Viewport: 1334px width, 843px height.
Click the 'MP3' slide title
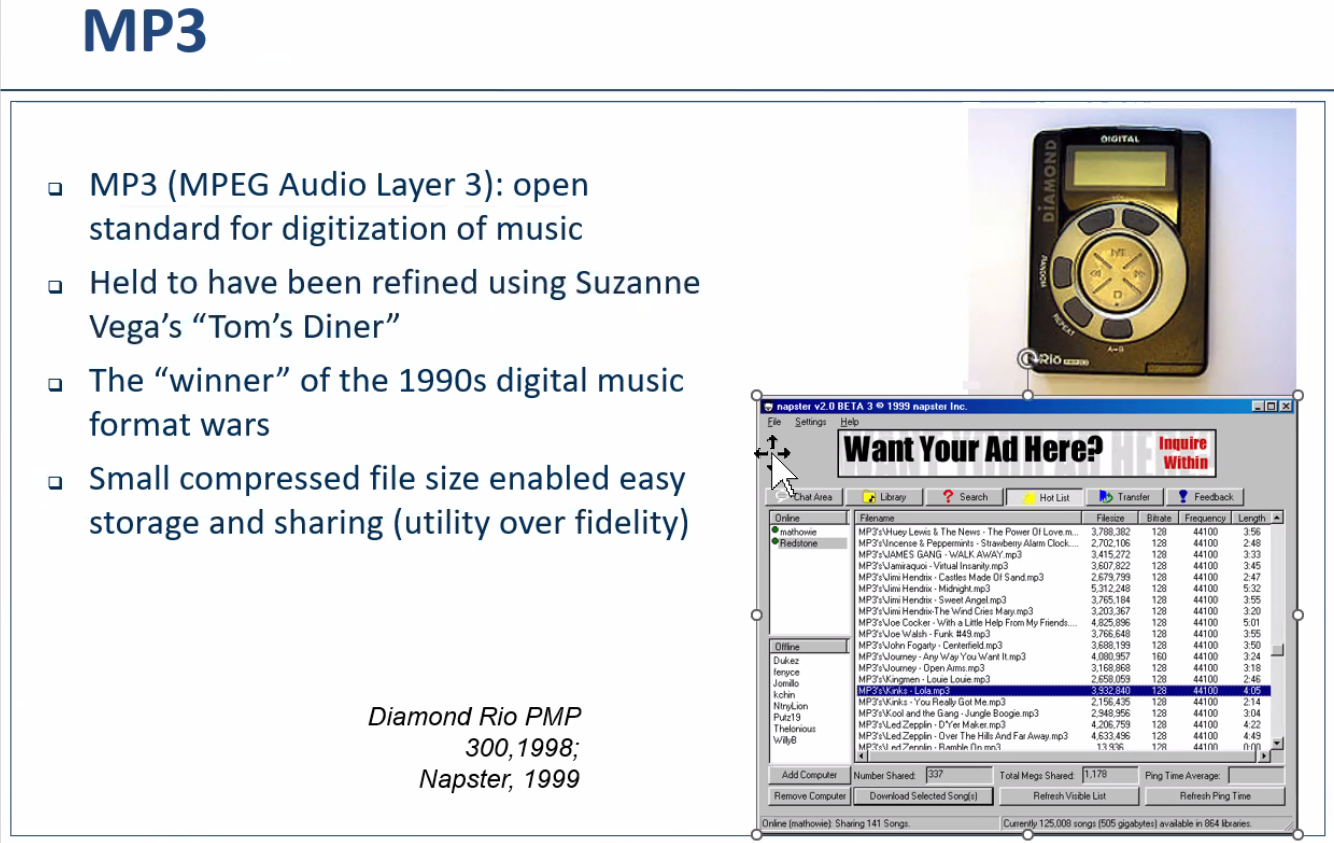pos(145,31)
